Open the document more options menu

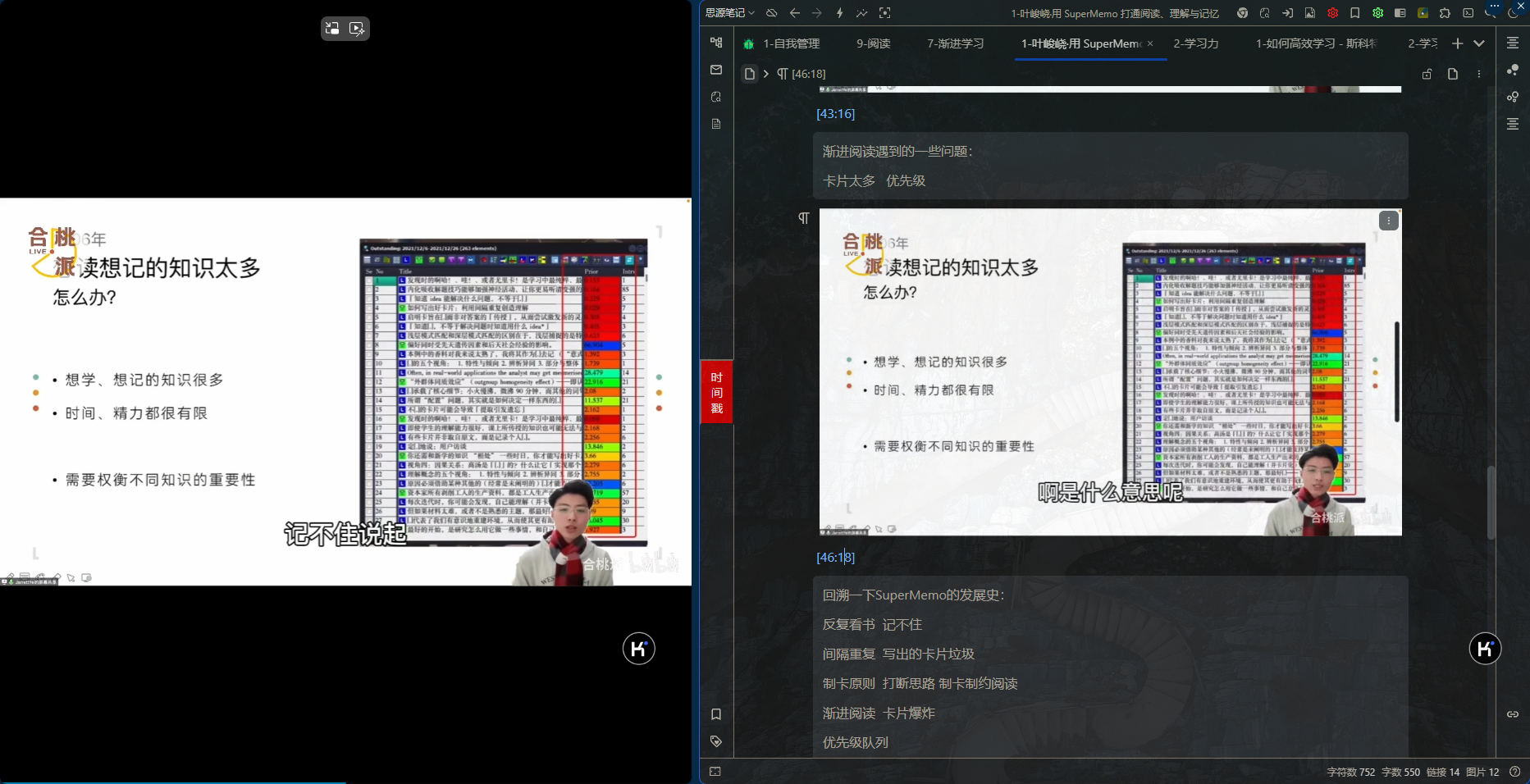click(x=1479, y=74)
